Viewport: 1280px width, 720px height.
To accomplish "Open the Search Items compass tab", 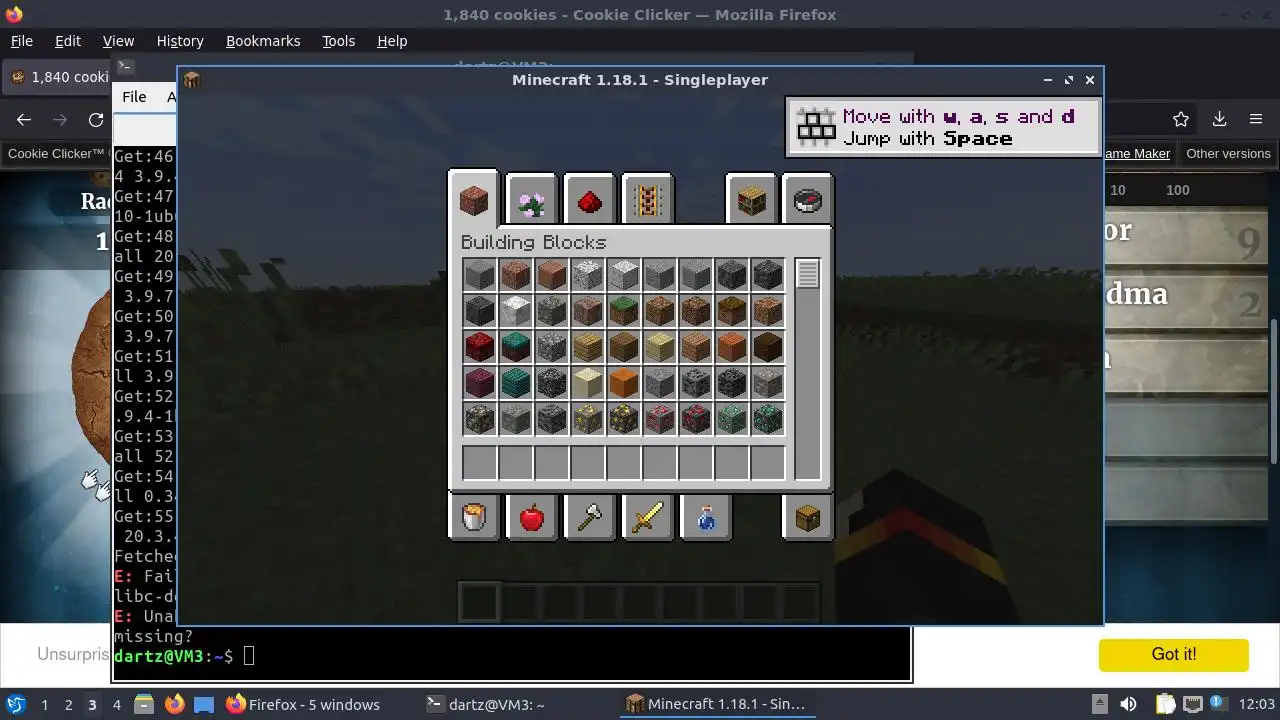I will pyautogui.click(x=808, y=200).
